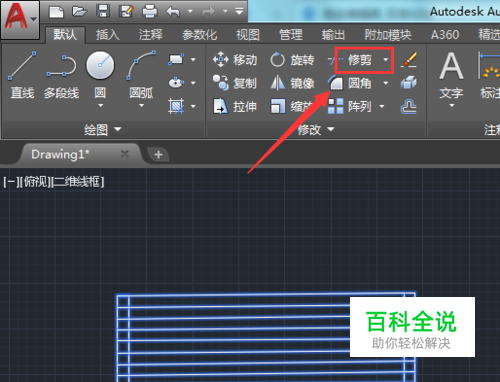
Task: Activate the 复制 copy command
Action: [235, 83]
